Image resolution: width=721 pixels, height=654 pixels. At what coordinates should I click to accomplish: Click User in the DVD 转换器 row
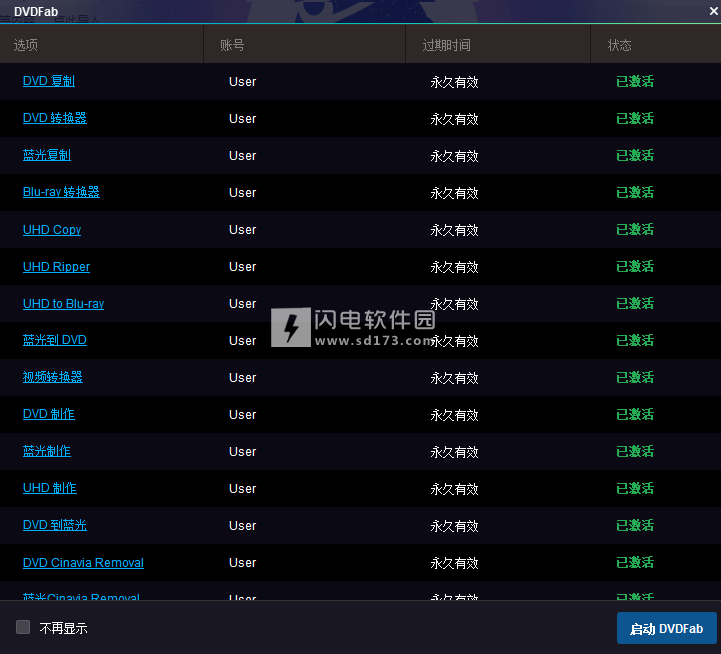pyautogui.click(x=242, y=119)
